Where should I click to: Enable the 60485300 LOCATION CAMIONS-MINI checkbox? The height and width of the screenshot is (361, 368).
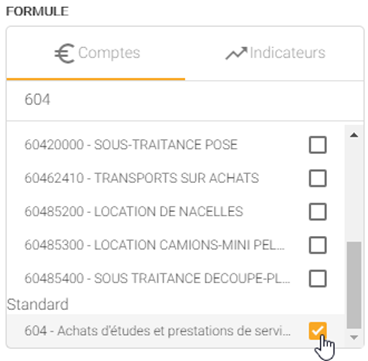[x=317, y=245]
